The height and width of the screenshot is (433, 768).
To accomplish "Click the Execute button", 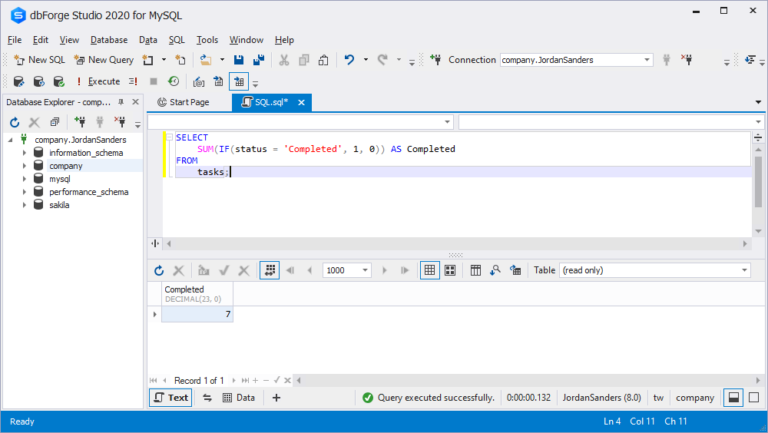I will (98, 81).
